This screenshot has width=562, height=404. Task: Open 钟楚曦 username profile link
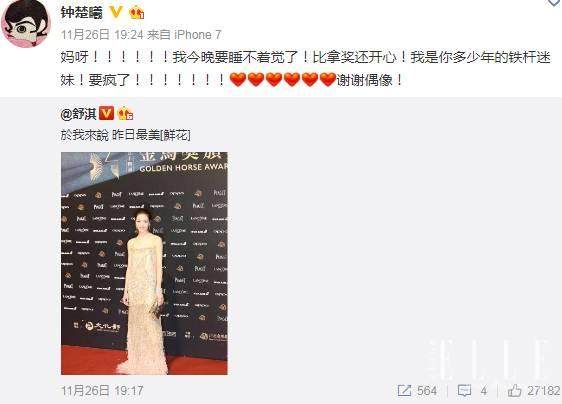point(81,13)
